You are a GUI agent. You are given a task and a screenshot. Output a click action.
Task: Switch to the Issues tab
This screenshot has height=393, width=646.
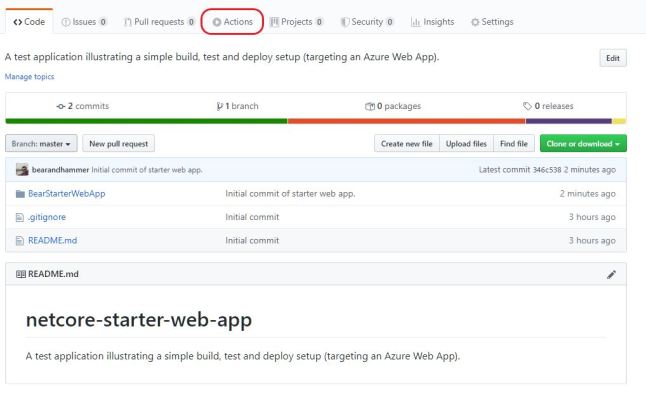84,22
